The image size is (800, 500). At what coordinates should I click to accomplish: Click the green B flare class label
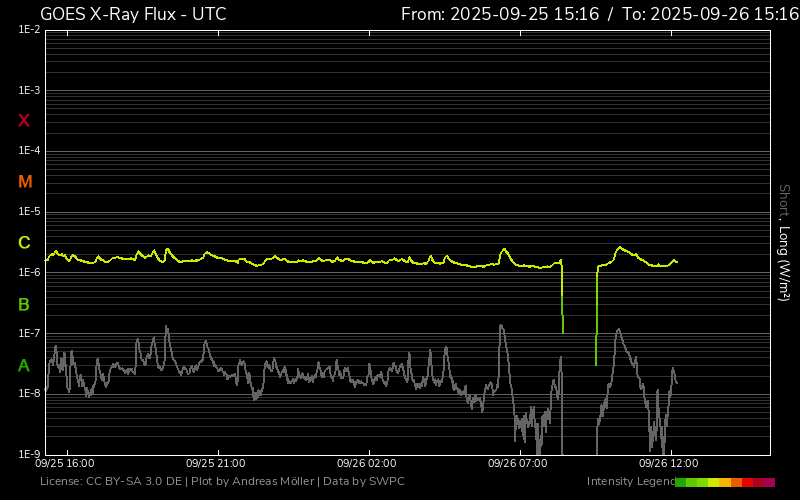[x=24, y=304]
